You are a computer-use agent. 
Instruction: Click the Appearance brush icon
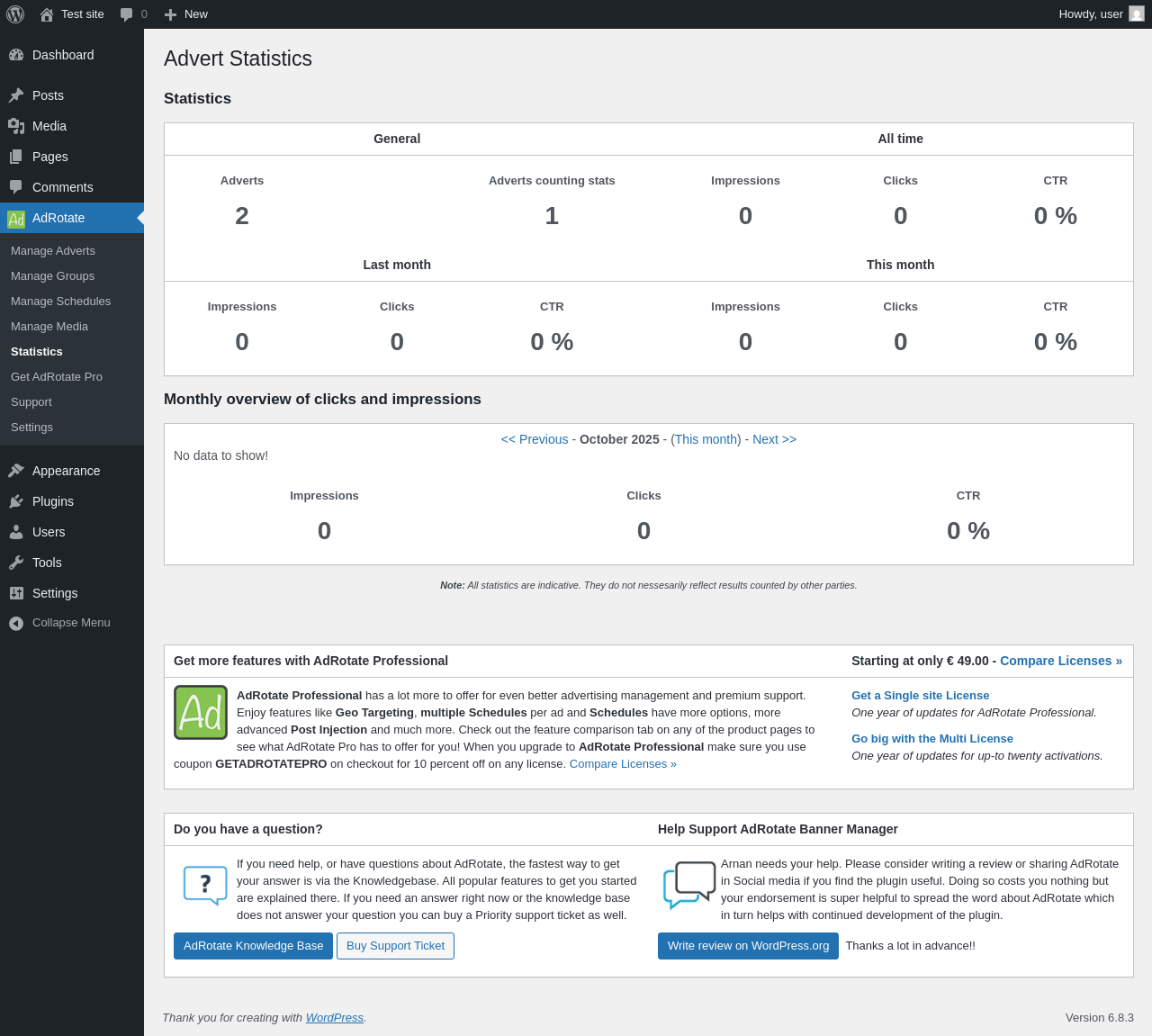pos(16,471)
